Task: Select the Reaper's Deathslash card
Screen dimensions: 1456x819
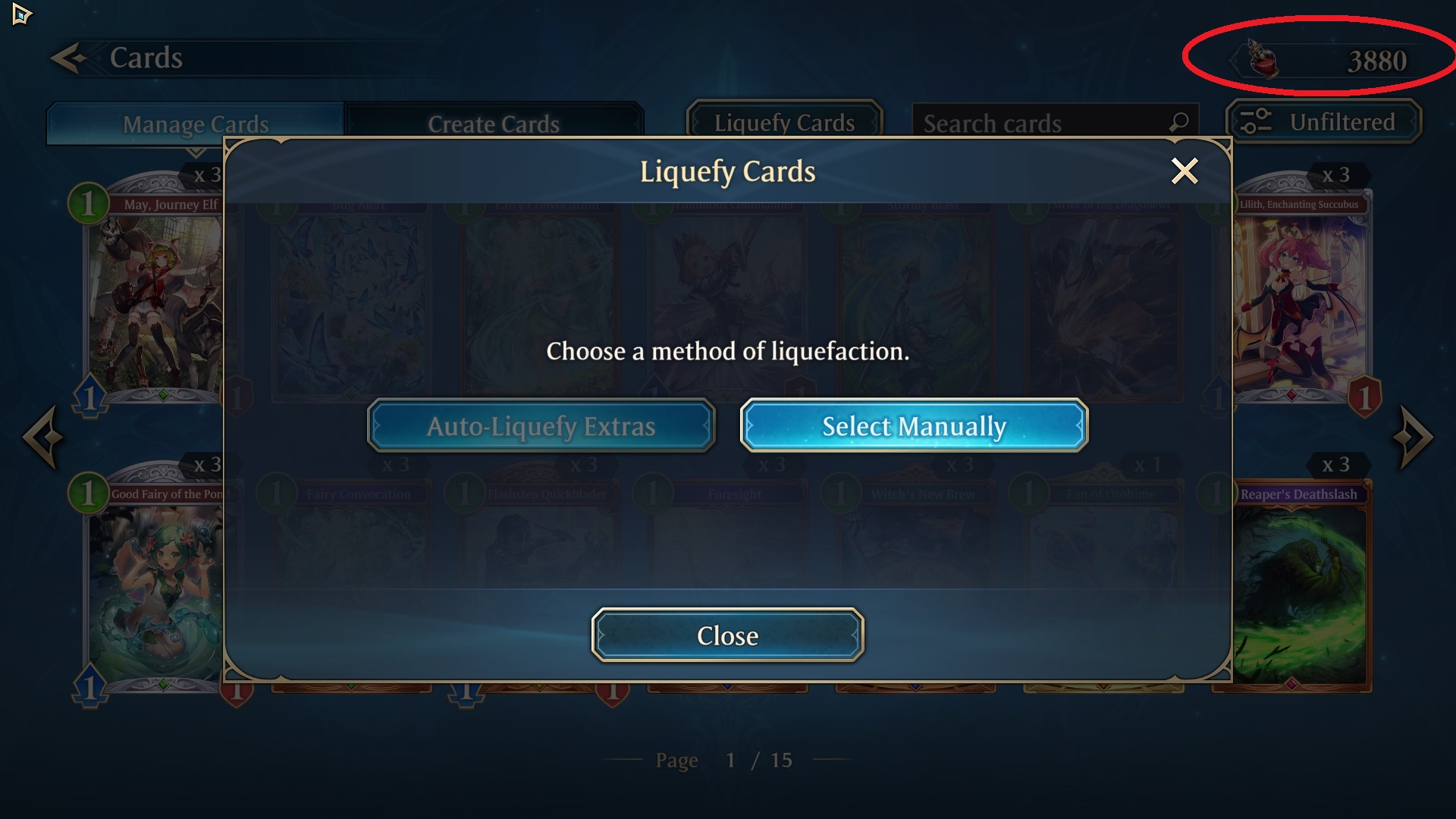Action: tap(1298, 584)
